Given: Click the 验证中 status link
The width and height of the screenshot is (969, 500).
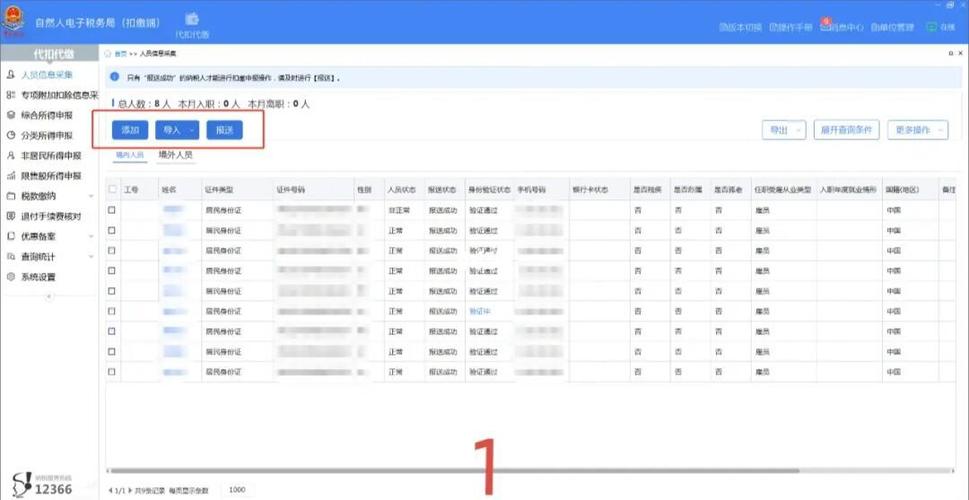Looking at the screenshot, I should (480, 311).
